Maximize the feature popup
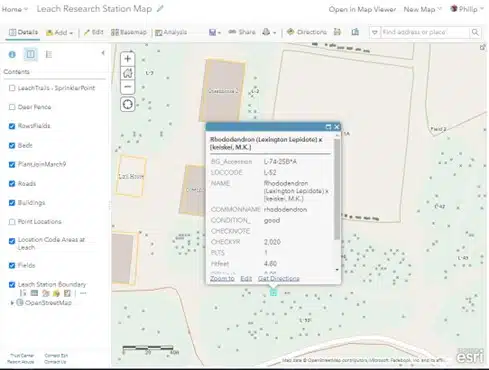The height and width of the screenshot is (370, 489). point(328,127)
